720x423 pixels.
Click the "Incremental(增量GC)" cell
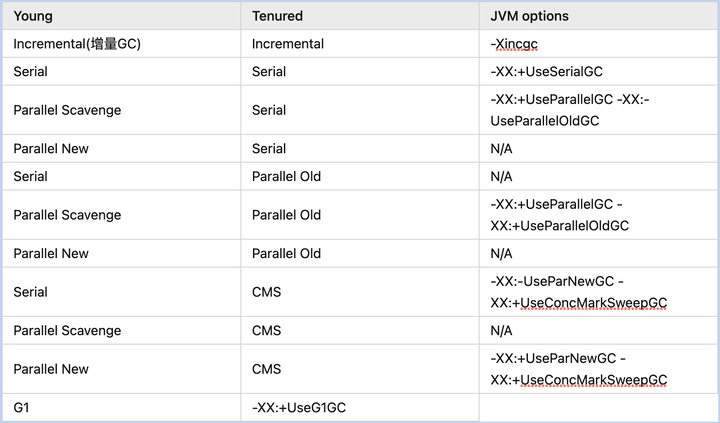(x=77, y=44)
